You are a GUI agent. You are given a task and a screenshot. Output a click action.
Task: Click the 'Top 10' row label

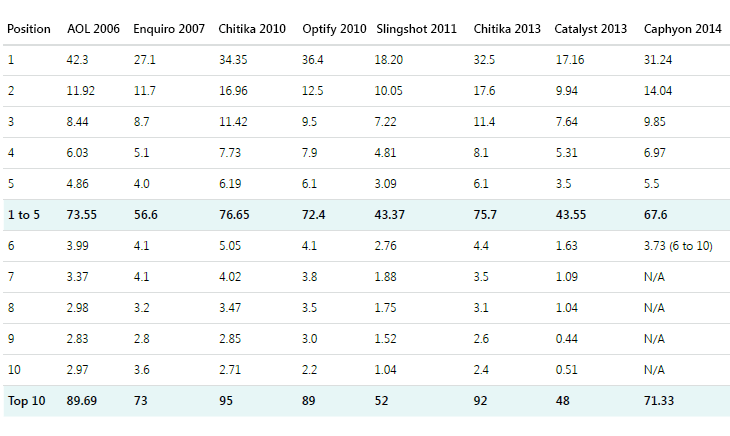pyautogui.click(x=27, y=401)
